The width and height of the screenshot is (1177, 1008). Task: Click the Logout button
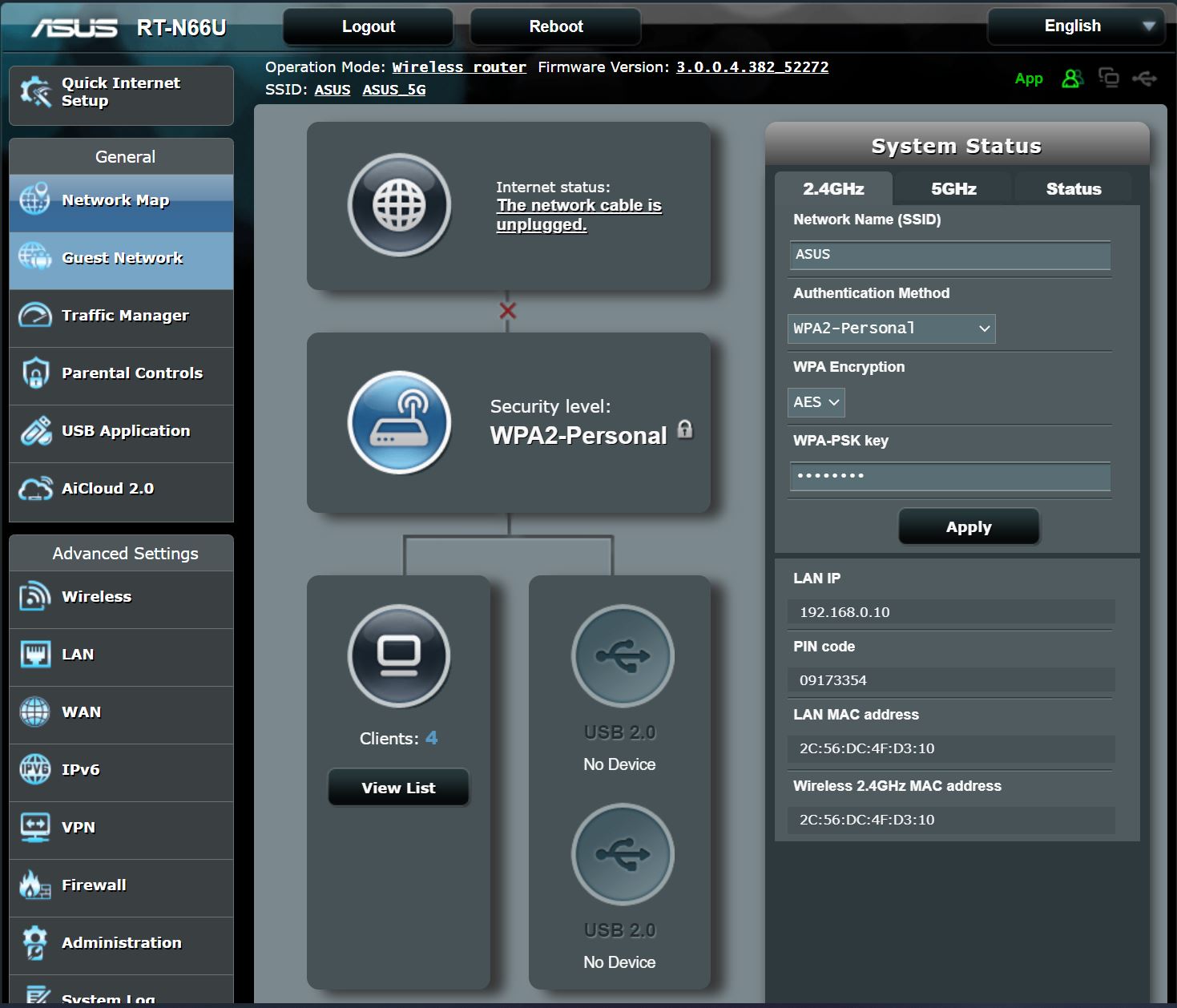pyautogui.click(x=369, y=26)
